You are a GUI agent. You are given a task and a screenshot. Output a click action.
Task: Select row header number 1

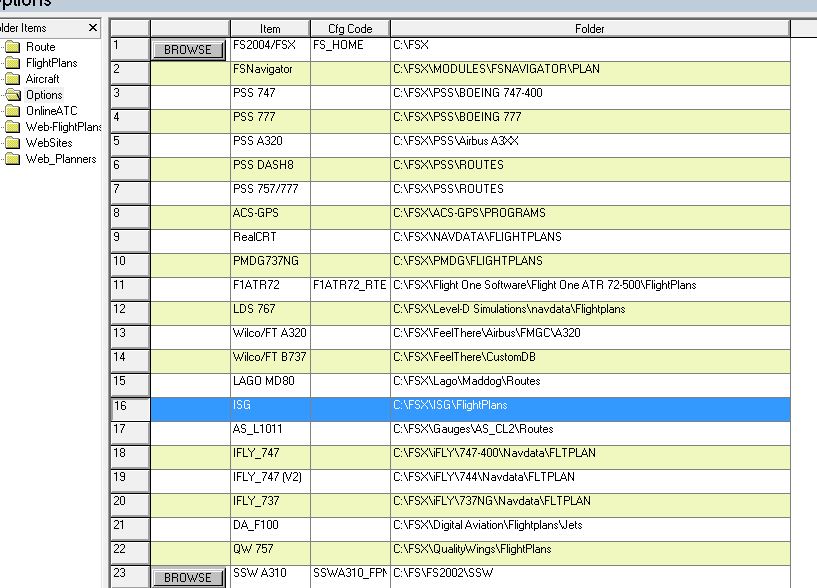(x=130, y=49)
